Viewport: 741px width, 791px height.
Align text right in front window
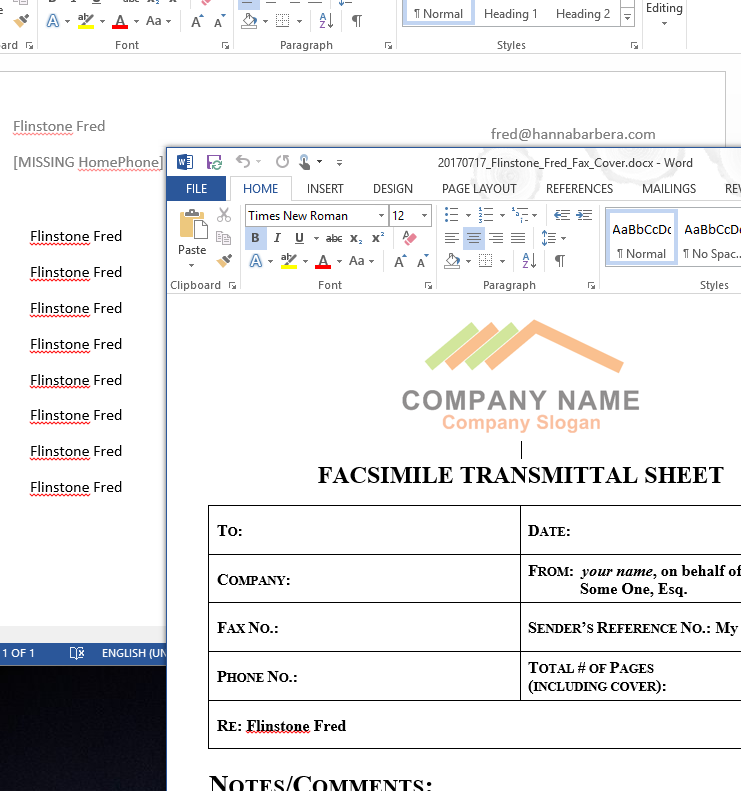coord(496,238)
